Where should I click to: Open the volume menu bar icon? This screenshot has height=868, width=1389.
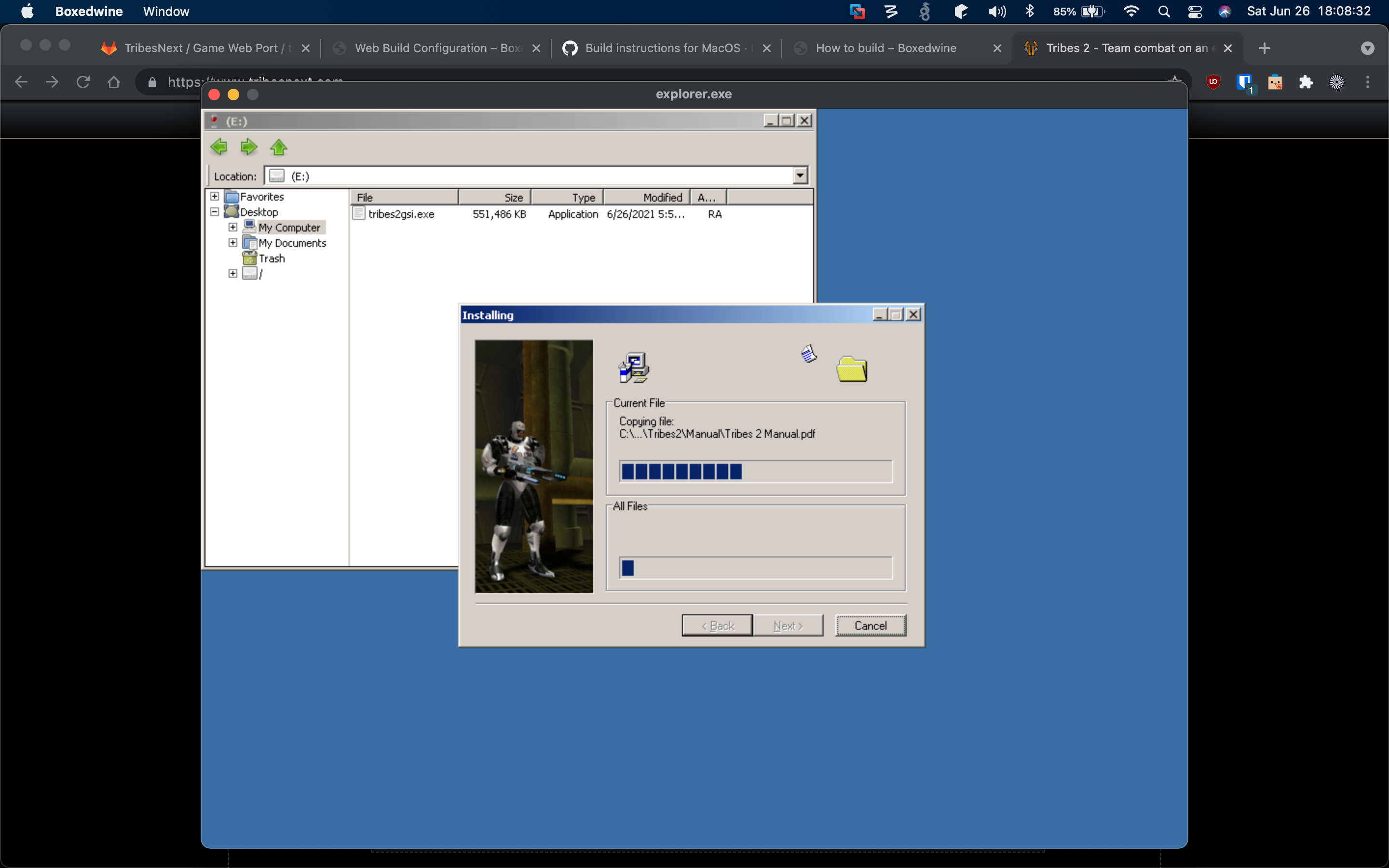pyautogui.click(x=997, y=12)
